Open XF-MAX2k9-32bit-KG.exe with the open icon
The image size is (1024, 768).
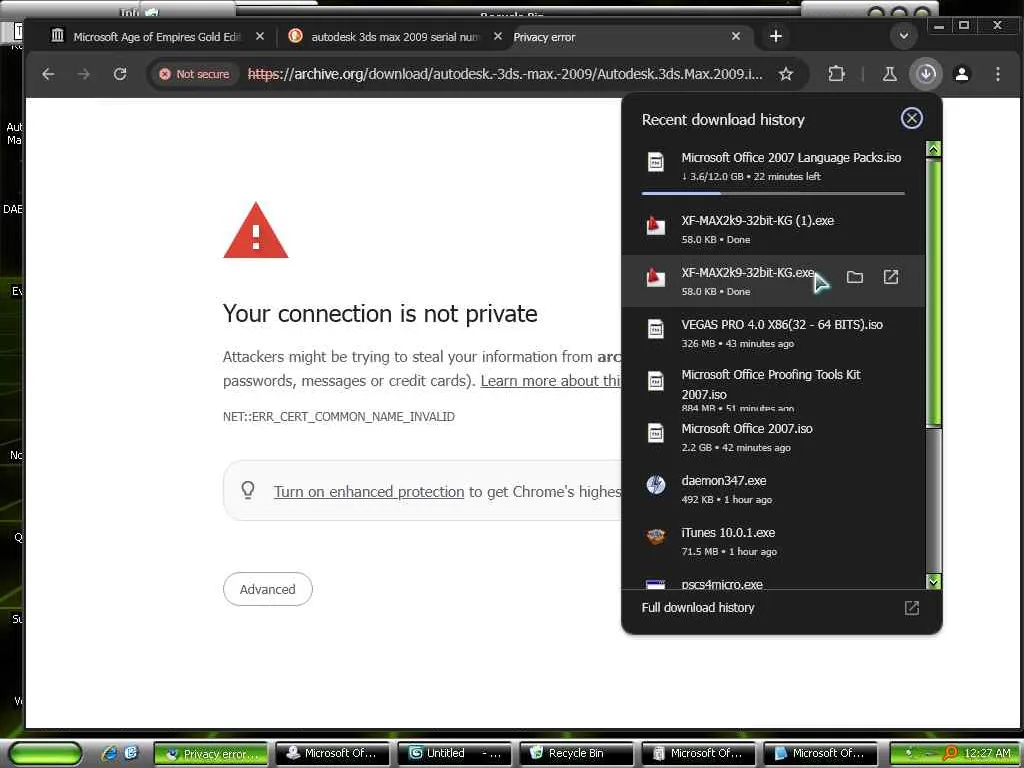tap(891, 278)
